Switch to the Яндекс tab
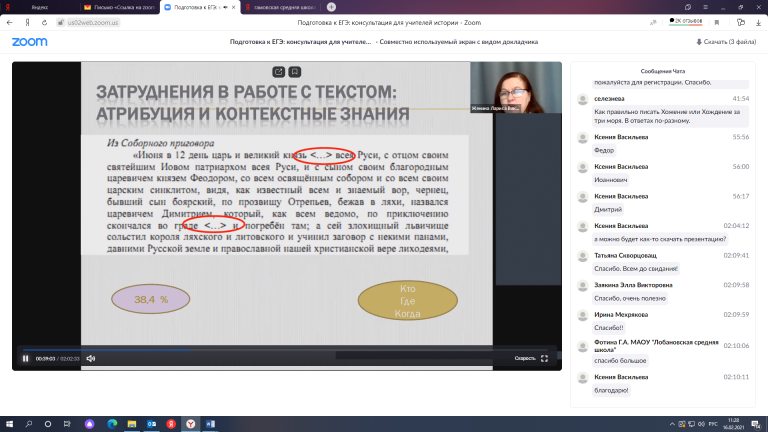The height and width of the screenshot is (432, 768). click(x=40, y=7)
